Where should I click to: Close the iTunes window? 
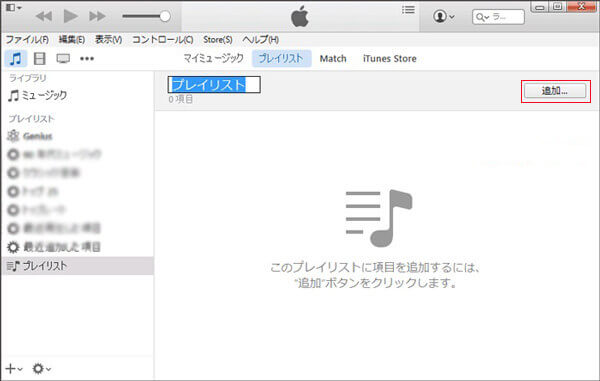tap(582, 6)
